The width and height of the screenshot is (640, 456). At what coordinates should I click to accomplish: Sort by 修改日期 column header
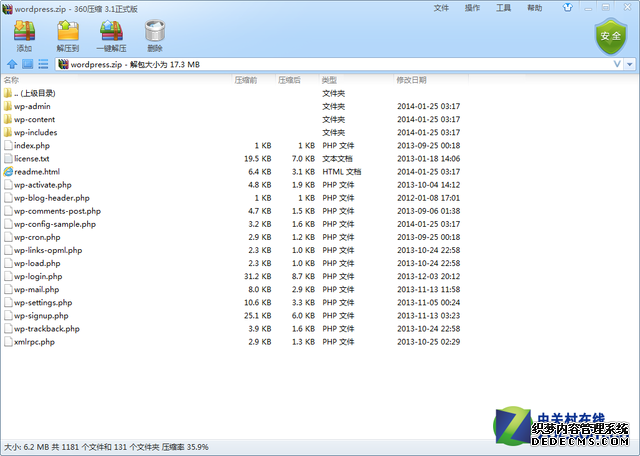(411, 80)
